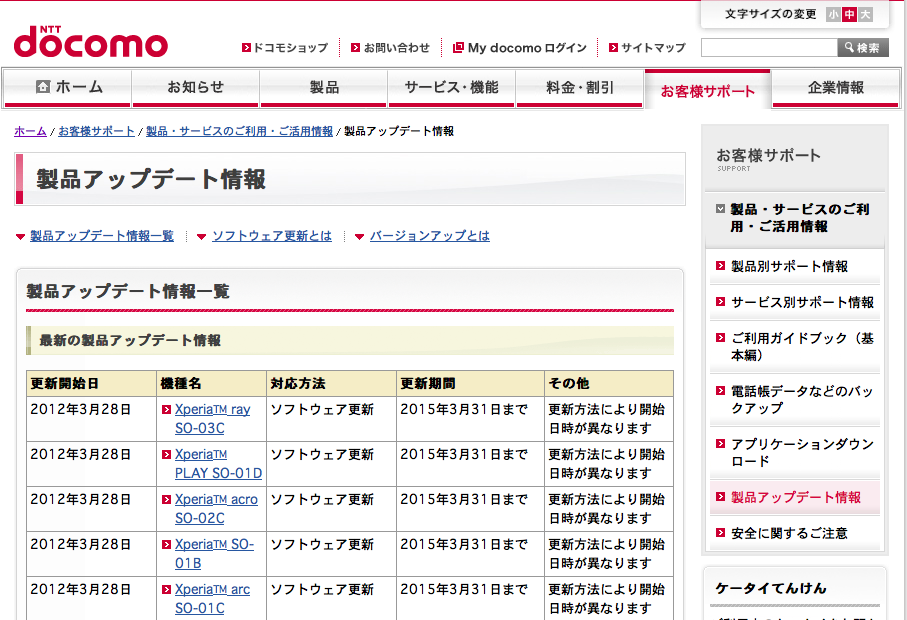Screen dimensions: 907x620
Task: Click arrow icon before ドコモショップ
Action: click(246, 48)
